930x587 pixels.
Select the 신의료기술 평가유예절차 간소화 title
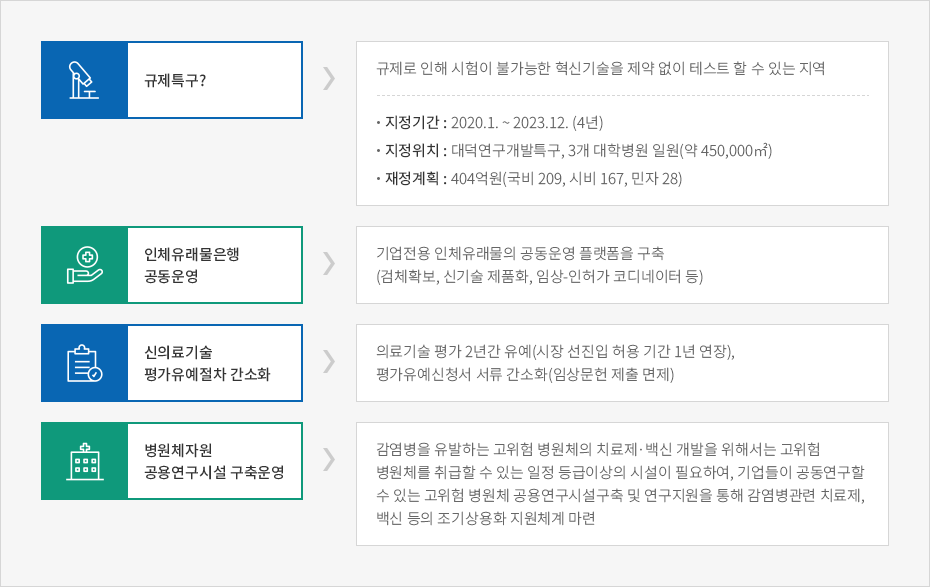207,363
